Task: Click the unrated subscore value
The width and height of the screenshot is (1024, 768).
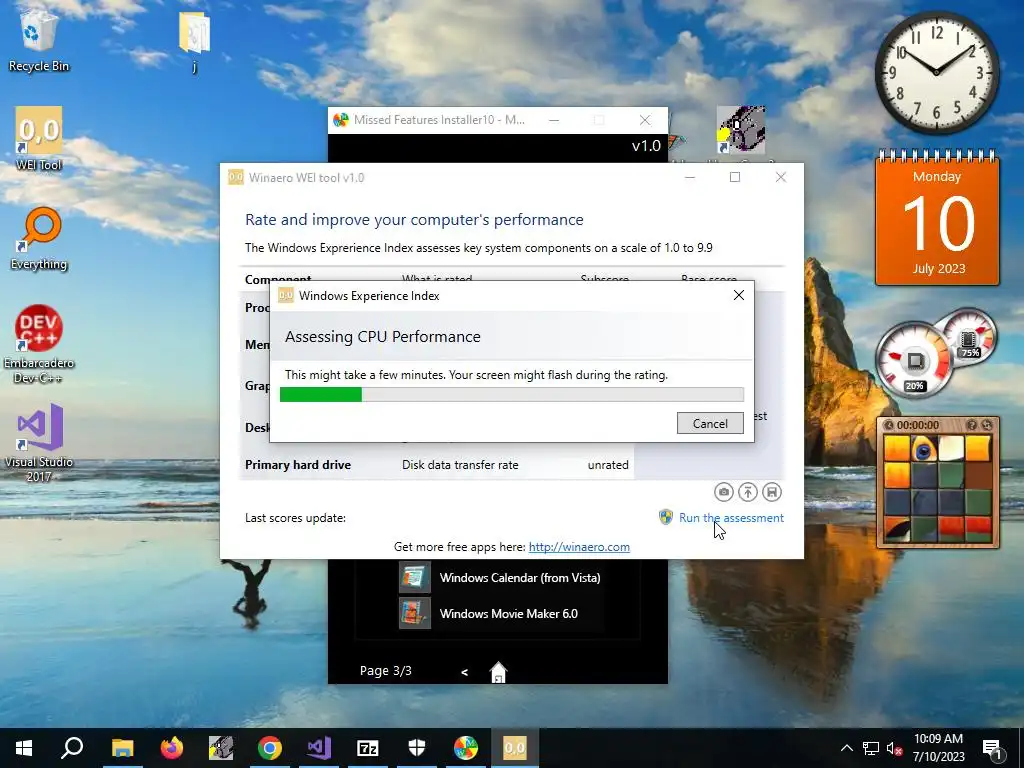Action: 608,465
